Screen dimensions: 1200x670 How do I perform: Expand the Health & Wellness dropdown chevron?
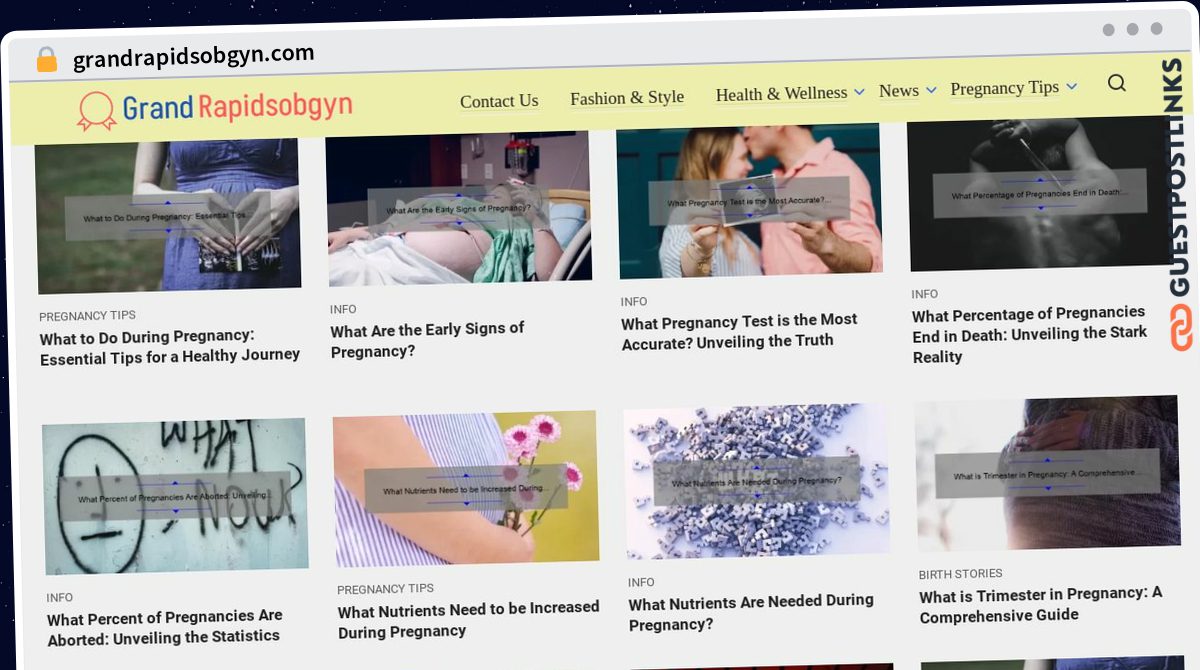click(x=859, y=92)
